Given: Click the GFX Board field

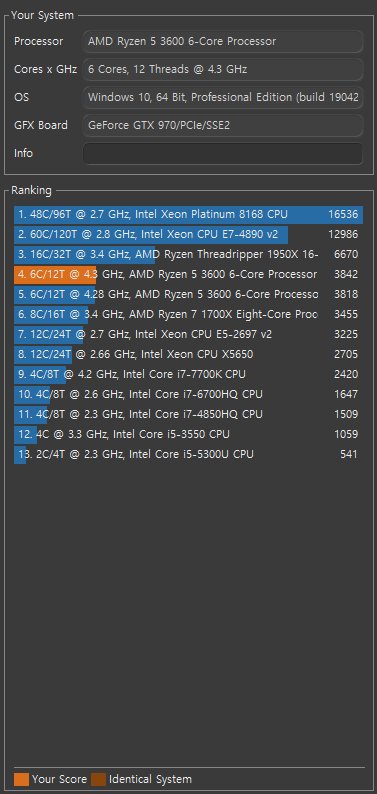Looking at the screenshot, I should [x=223, y=125].
